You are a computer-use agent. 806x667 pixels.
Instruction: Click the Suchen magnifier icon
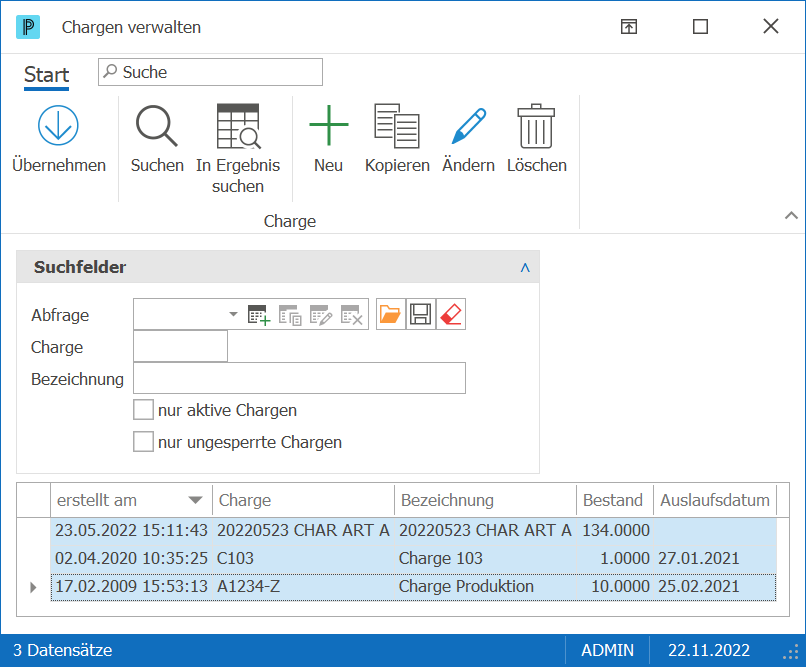point(157,126)
